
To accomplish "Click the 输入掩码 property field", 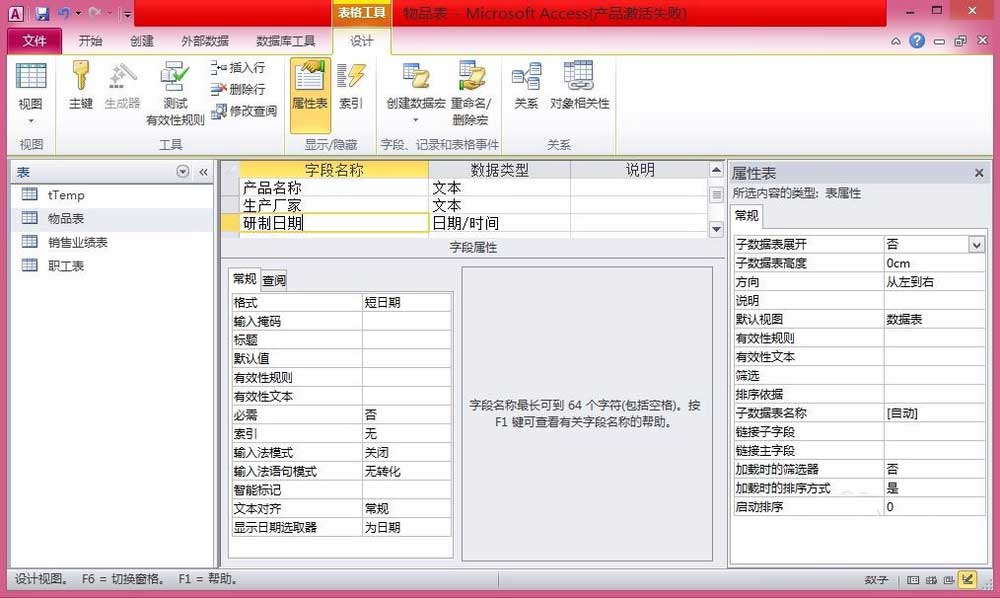I will (407, 321).
